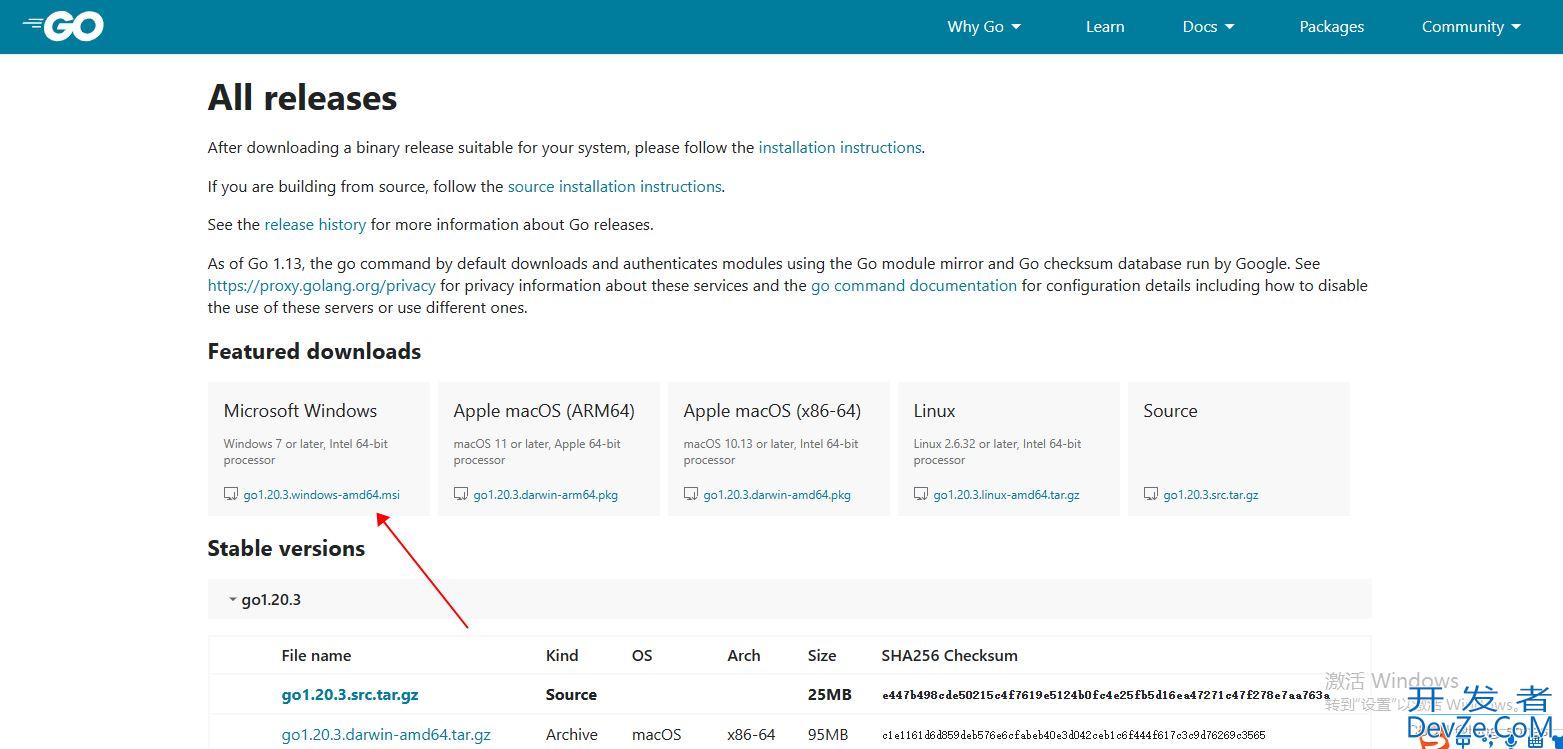This screenshot has width=1563, height=749.
Task: Click go1.20.3.darwin-amd64.tar.gz in the table
Action: tap(386, 734)
